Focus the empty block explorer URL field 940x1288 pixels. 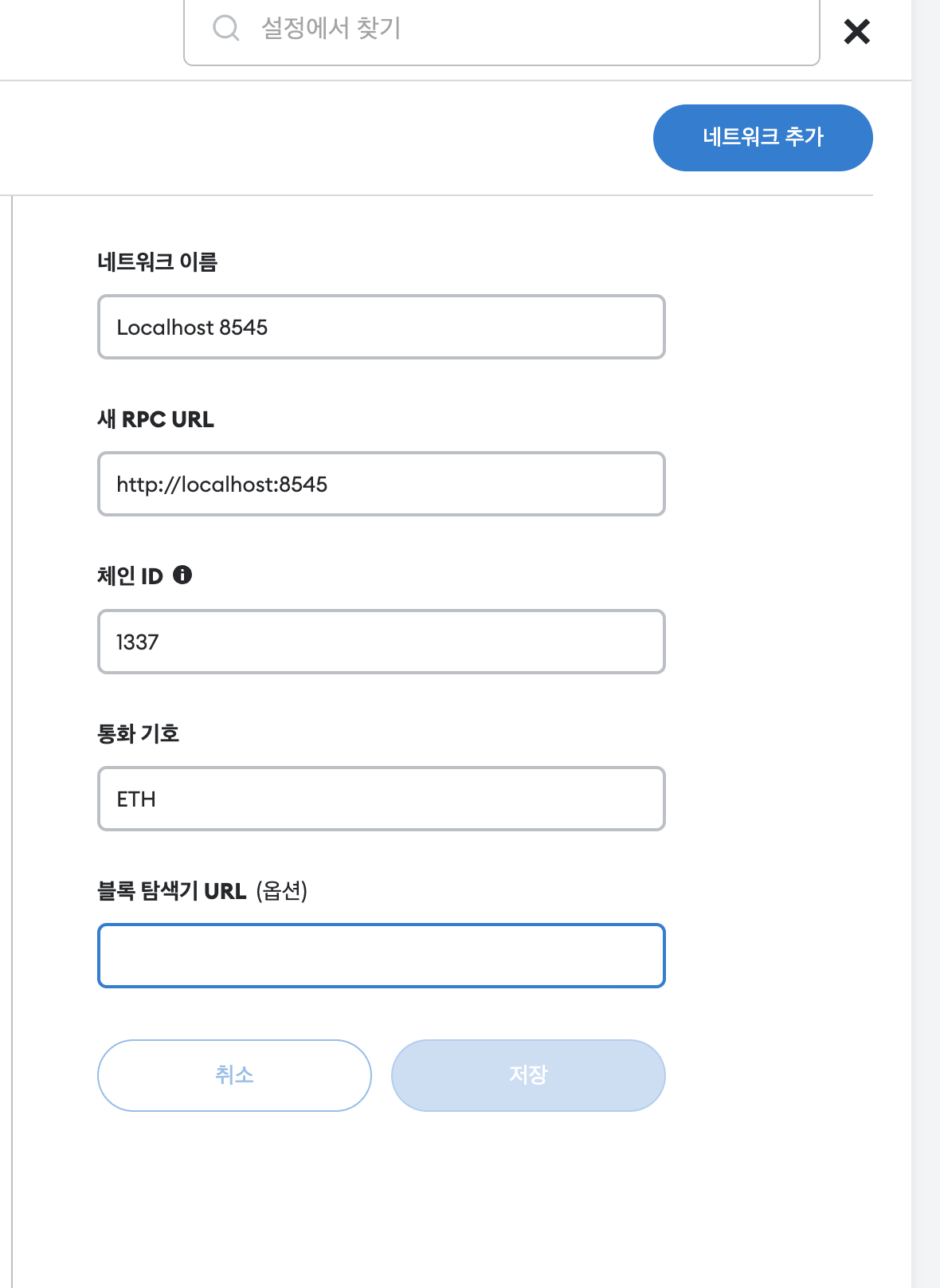tap(382, 956)
